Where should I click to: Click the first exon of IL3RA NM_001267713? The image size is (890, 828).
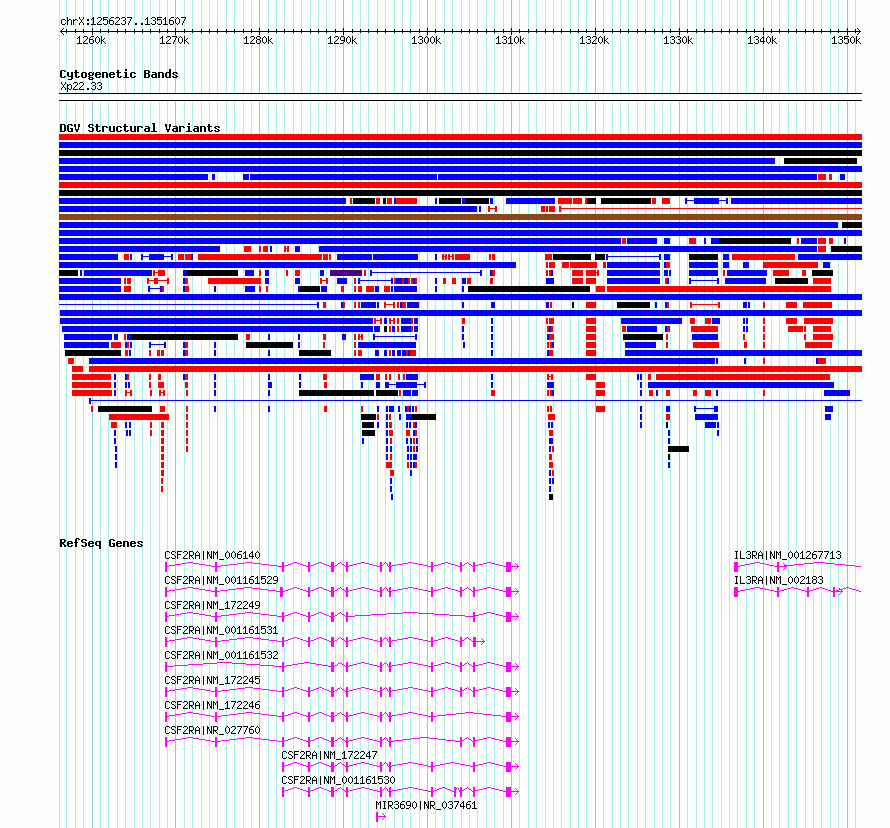[736, 566]
